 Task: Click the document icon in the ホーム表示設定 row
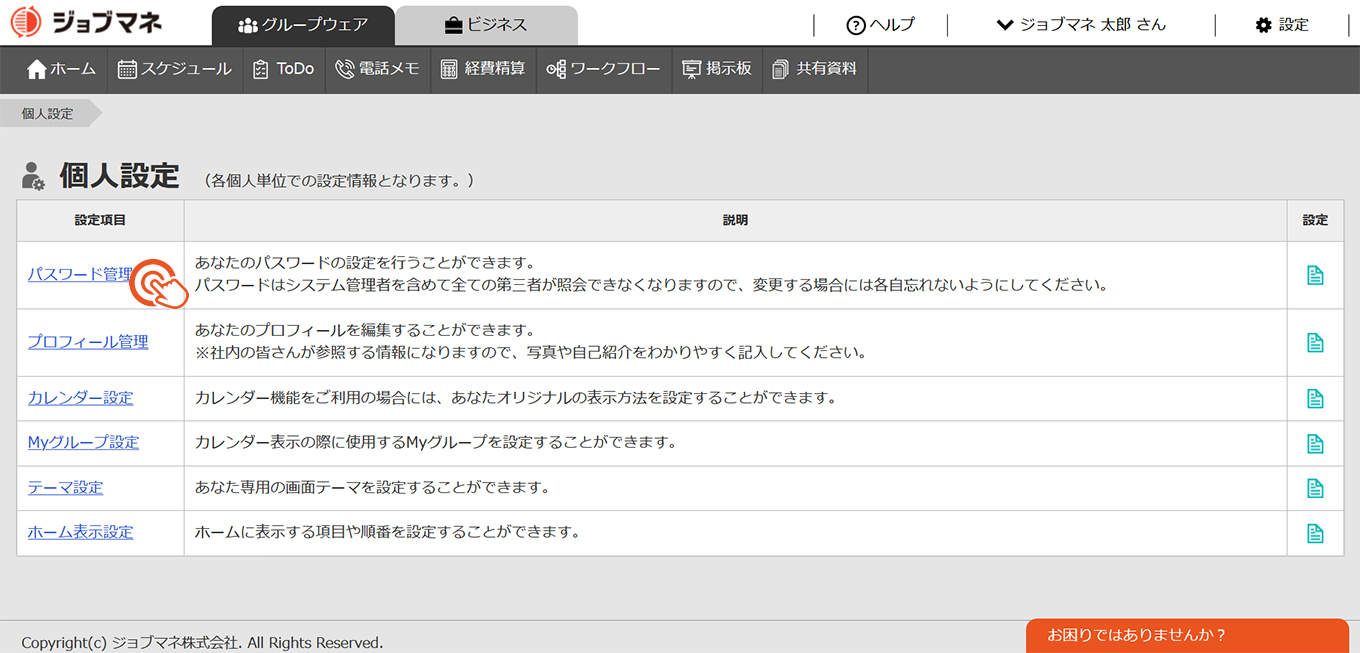coord(1315,534)
